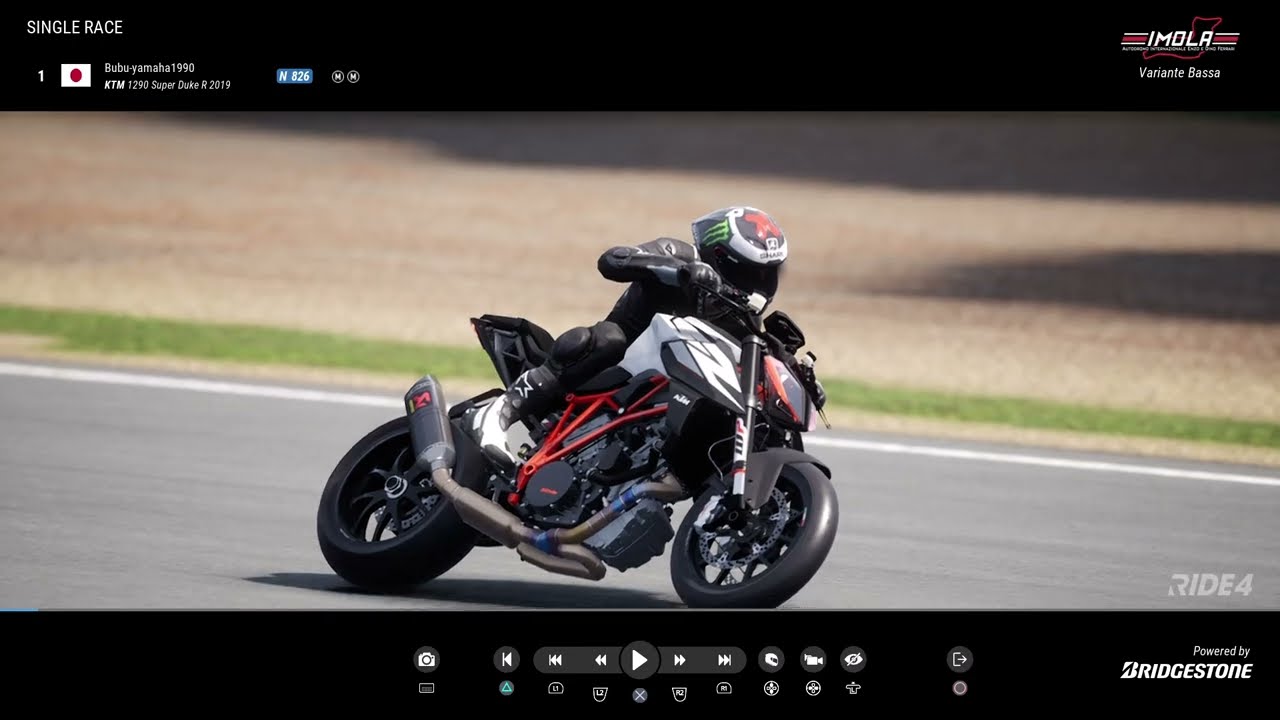1280x720 pixels.
Task: Click the SINGLE RACE title
Action: click(75, 28)
